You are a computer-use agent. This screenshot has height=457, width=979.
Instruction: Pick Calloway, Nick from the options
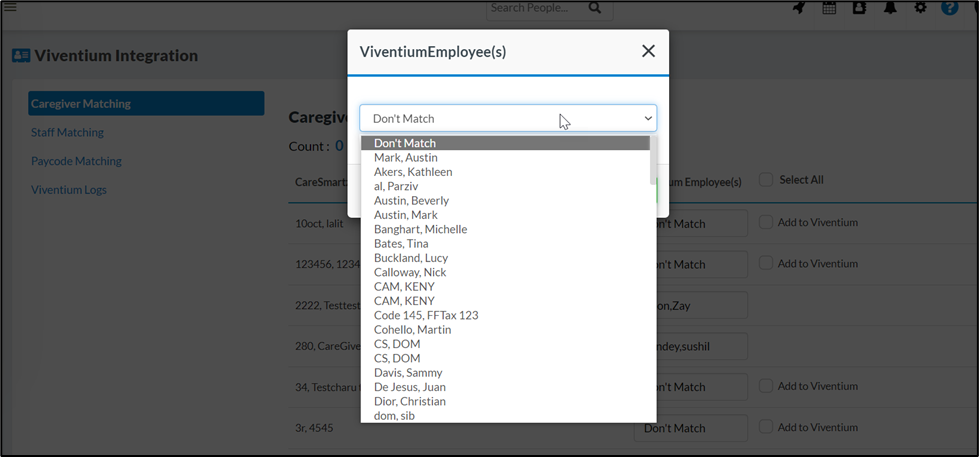tap(410, 272)
